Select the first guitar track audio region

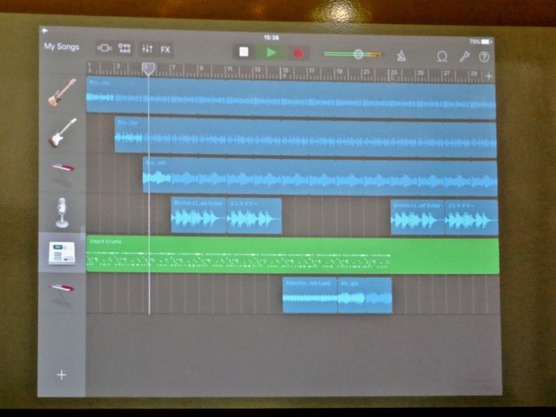coord(291,97)
